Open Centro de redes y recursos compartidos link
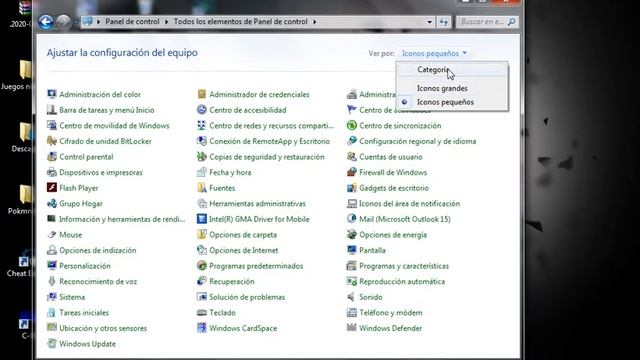The image size is (640, 360). click(271, 125)
